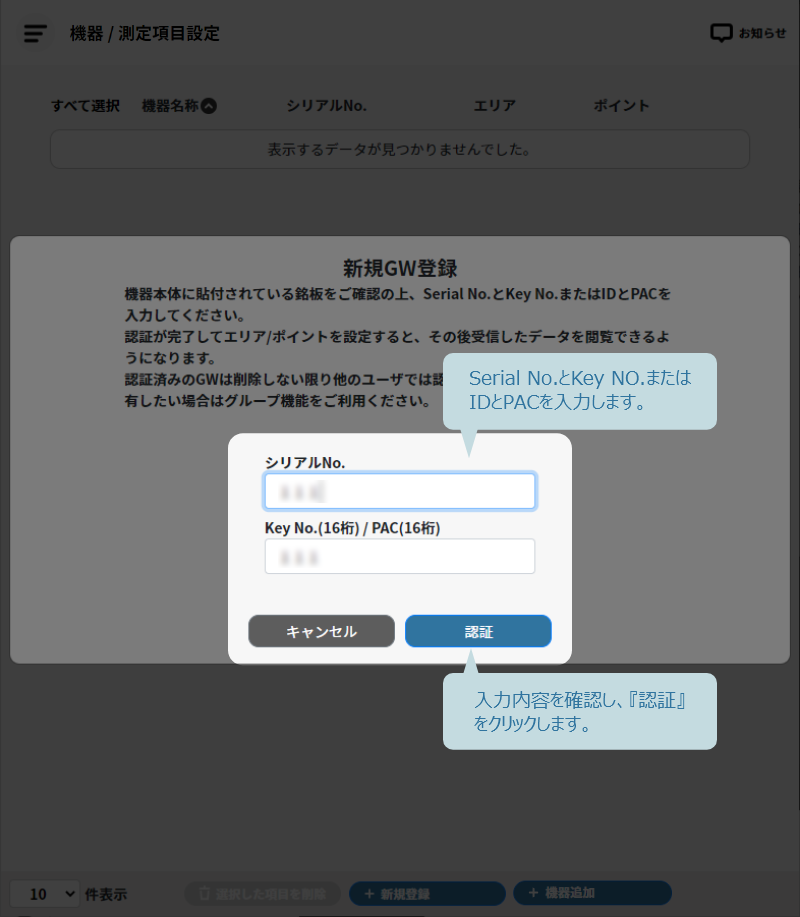Click the ポイント column header

click(x=622, y=106)
